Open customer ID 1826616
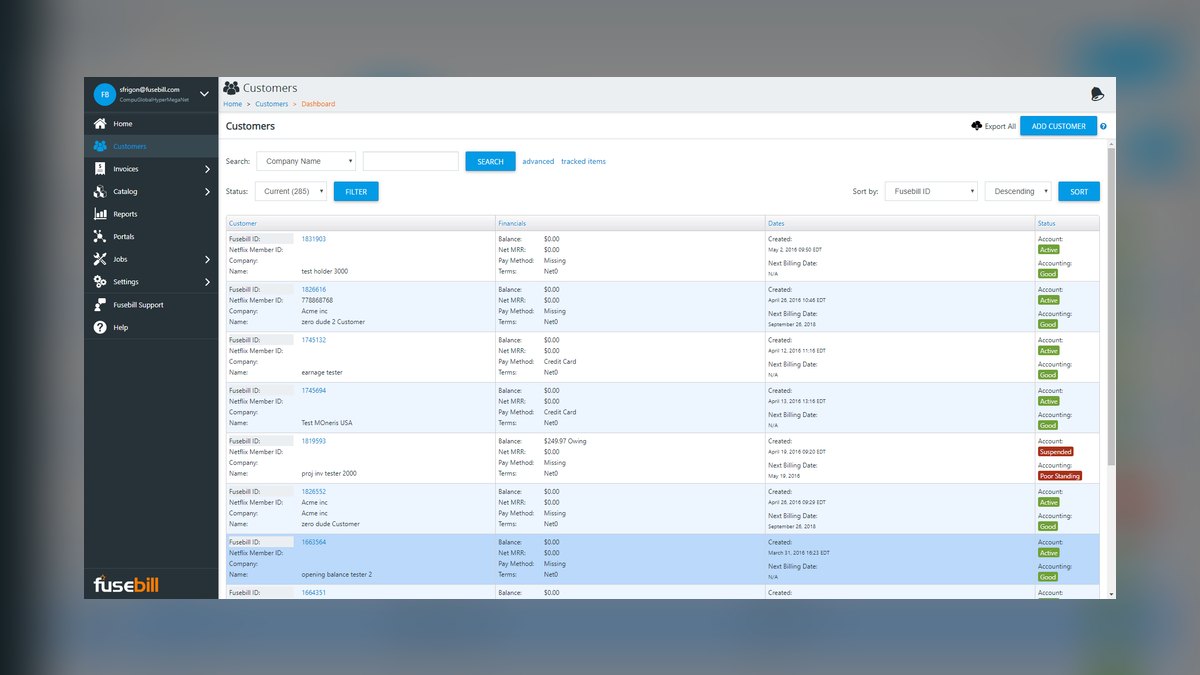Viewport: 1200px width, 675px height. pos(313,289)
